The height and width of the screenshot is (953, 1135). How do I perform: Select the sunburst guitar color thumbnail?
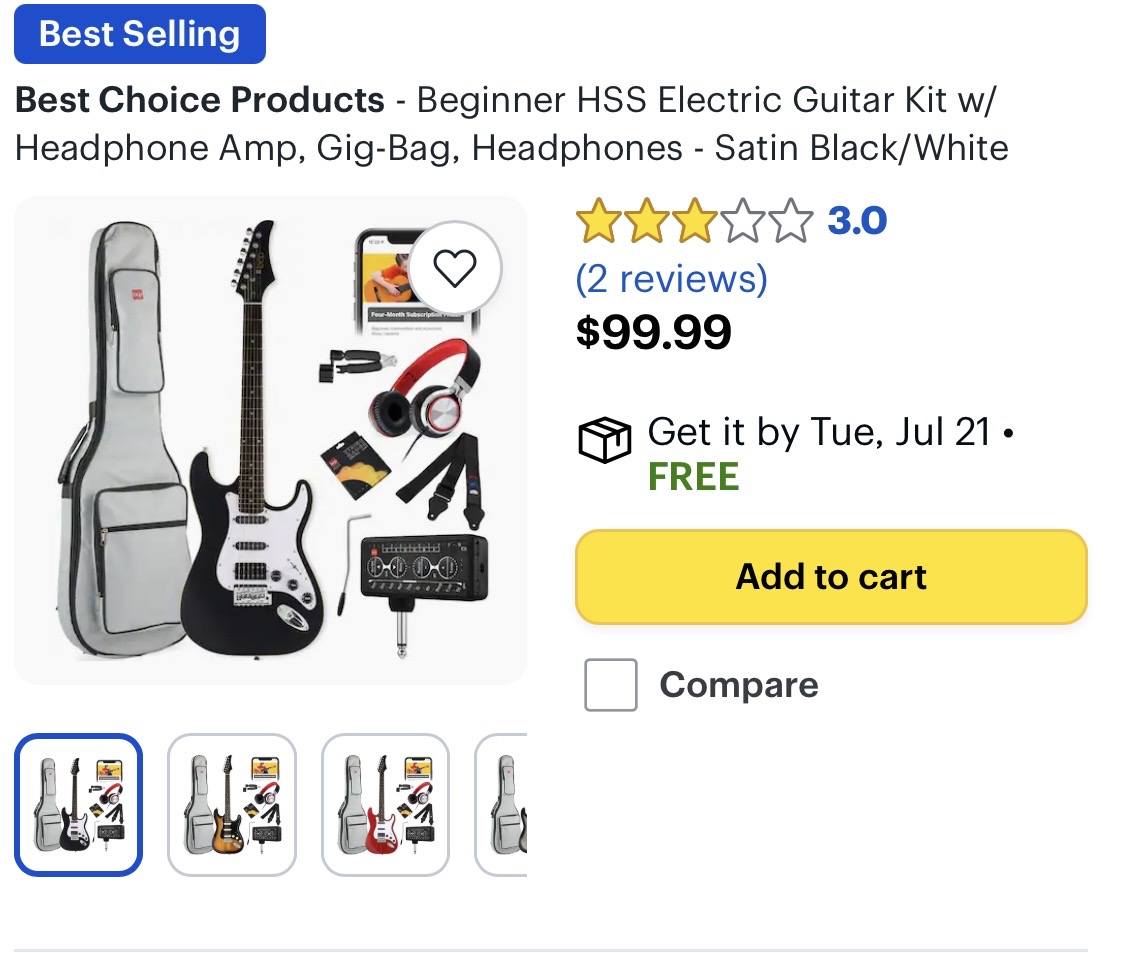pos(232,805)
